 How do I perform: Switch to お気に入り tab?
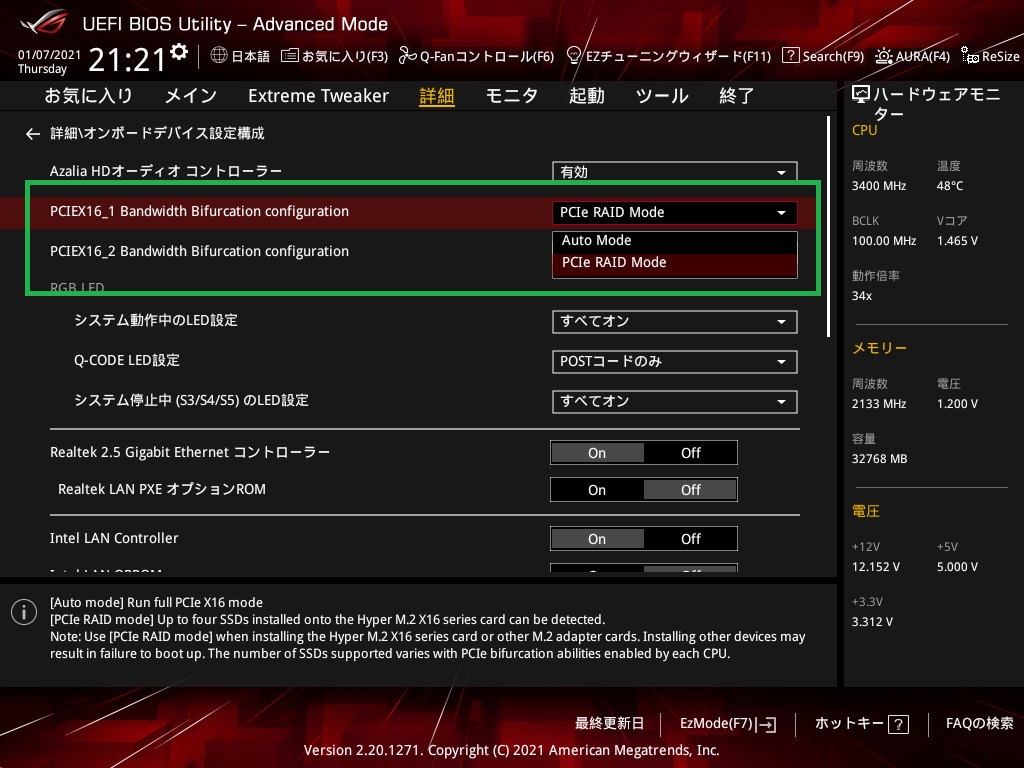(88, 96)
